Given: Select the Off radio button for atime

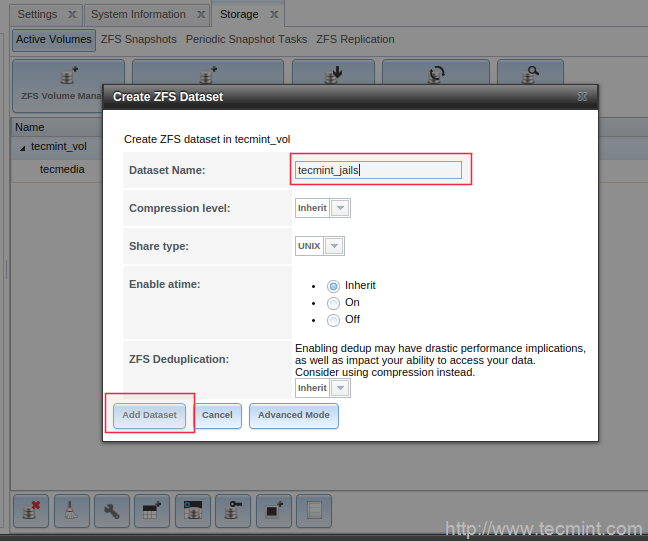Looking at the screenshot, I should [334, 320].
